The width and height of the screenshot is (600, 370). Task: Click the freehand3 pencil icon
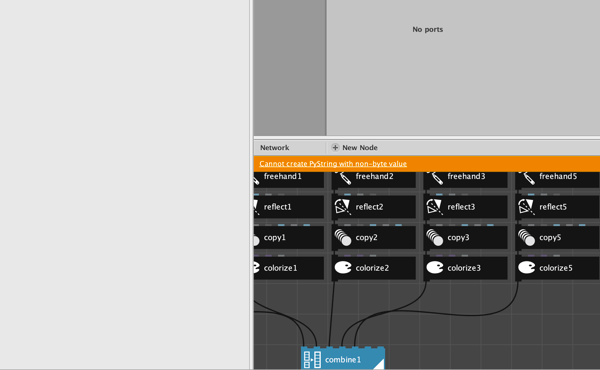(435, 177)
